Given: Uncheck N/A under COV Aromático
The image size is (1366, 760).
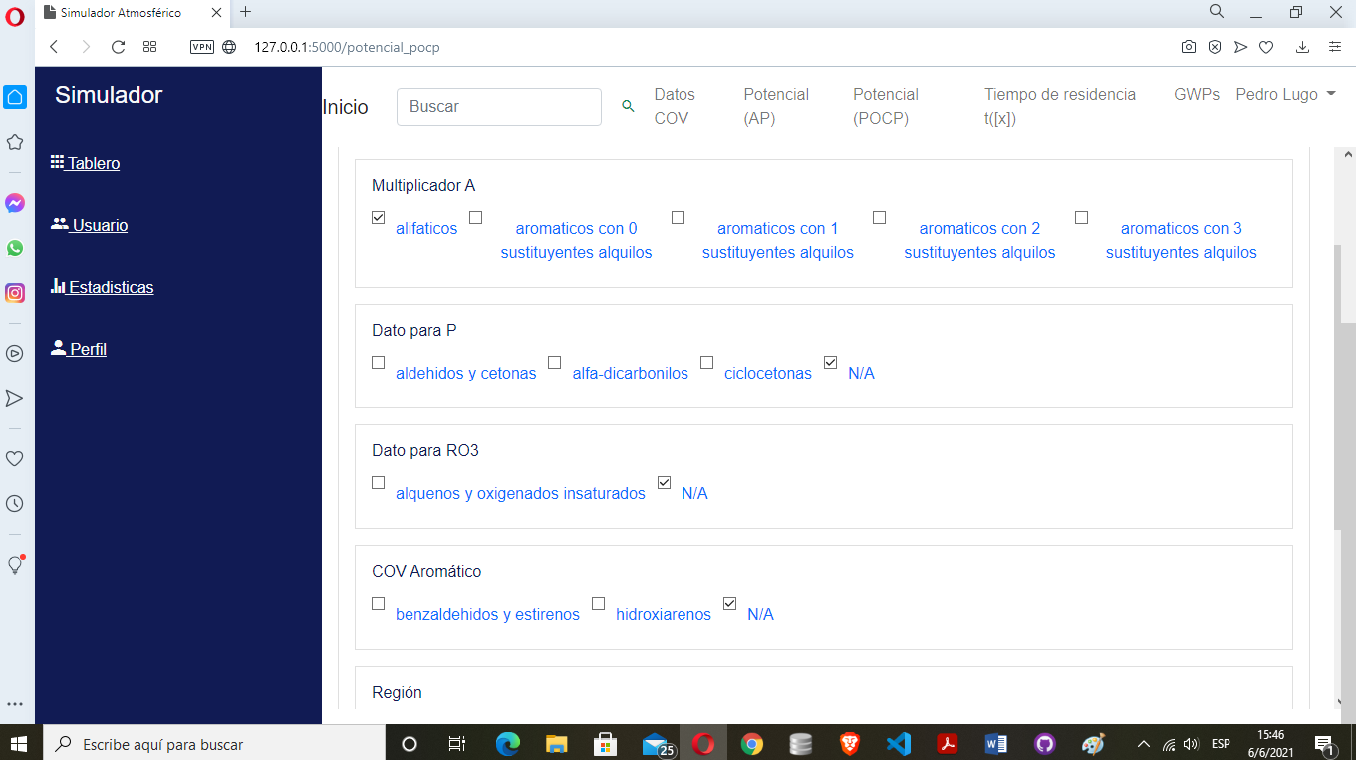Looking at the screenshot, I should click(730, 603).
